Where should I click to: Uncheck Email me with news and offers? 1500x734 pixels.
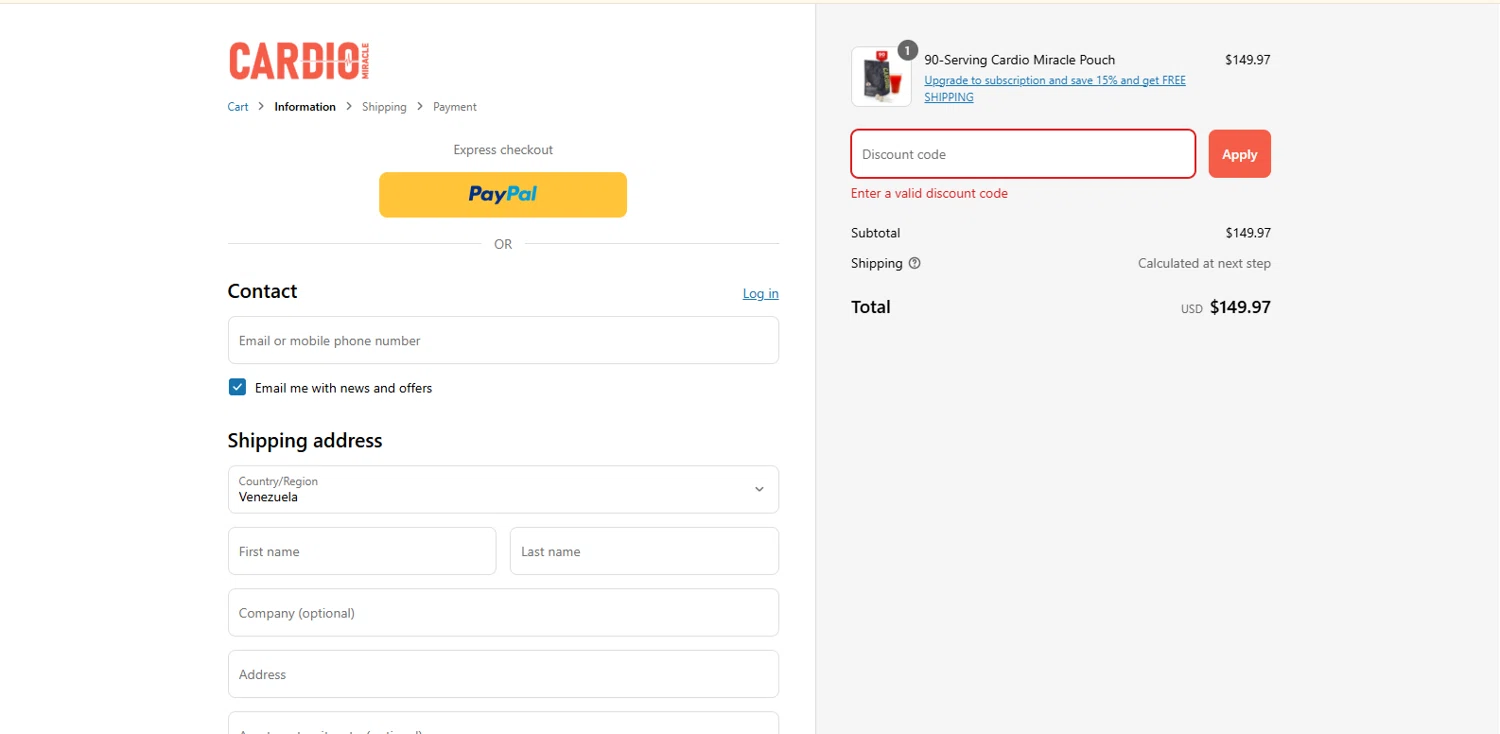click(237, 387)
